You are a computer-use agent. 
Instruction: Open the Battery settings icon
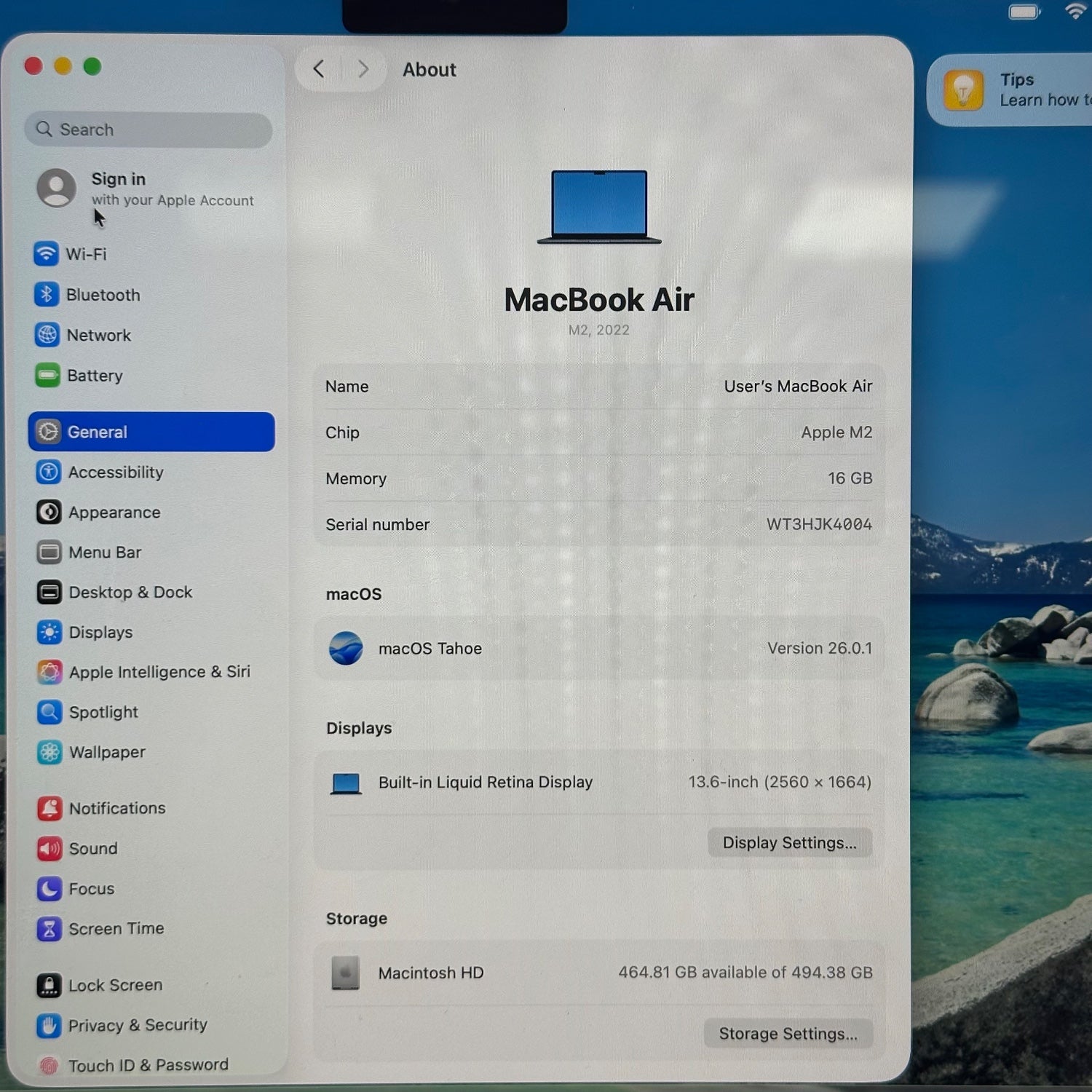[47, 376]
